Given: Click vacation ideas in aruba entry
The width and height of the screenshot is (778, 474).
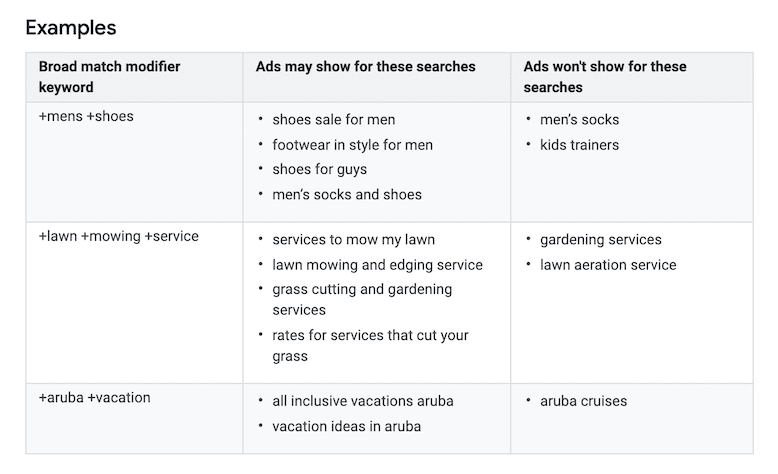Looking at the screenshot, I should click(x=346, y=426).
